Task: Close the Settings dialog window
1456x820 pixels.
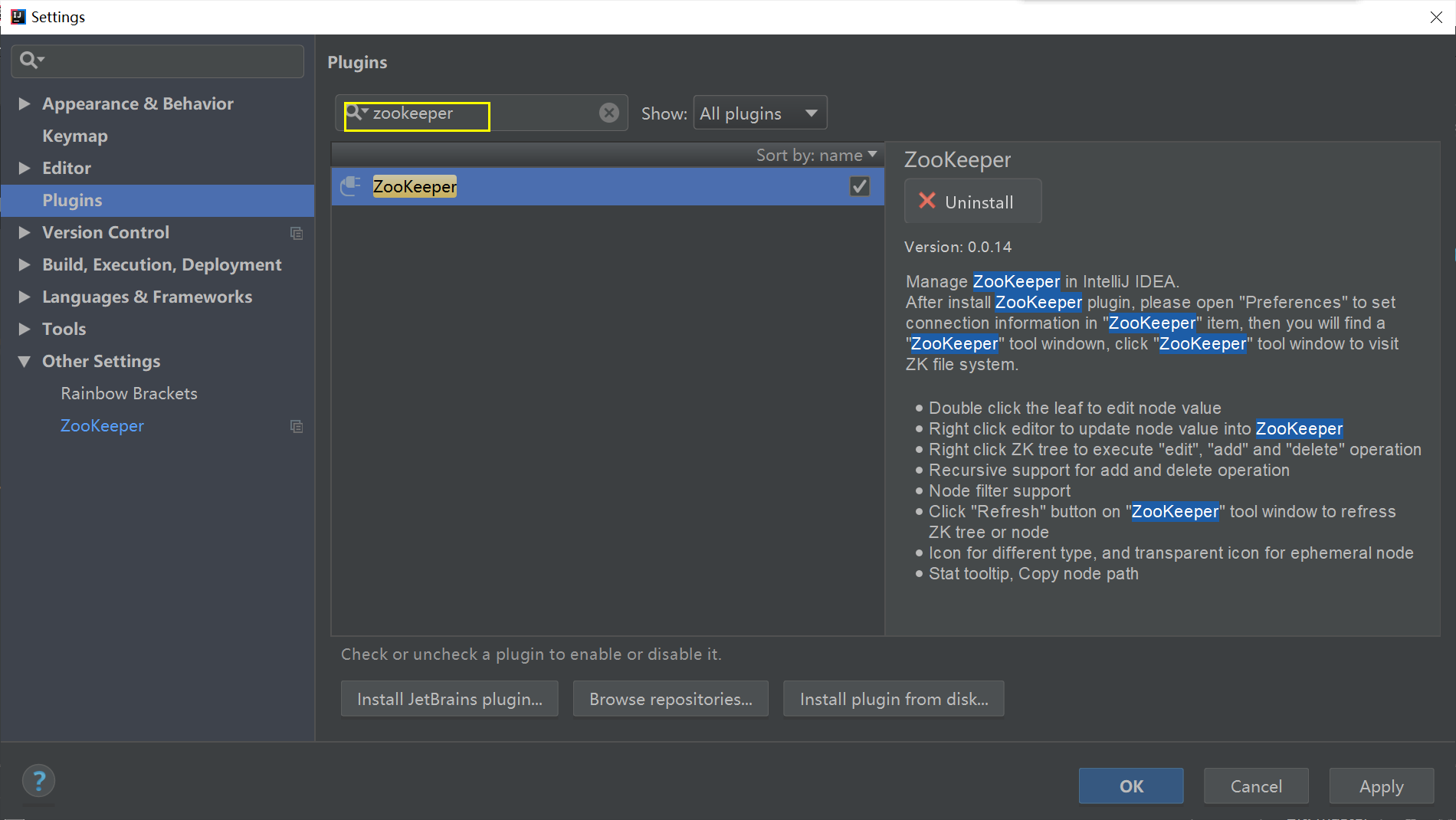Action: (x=1436, y=17)
